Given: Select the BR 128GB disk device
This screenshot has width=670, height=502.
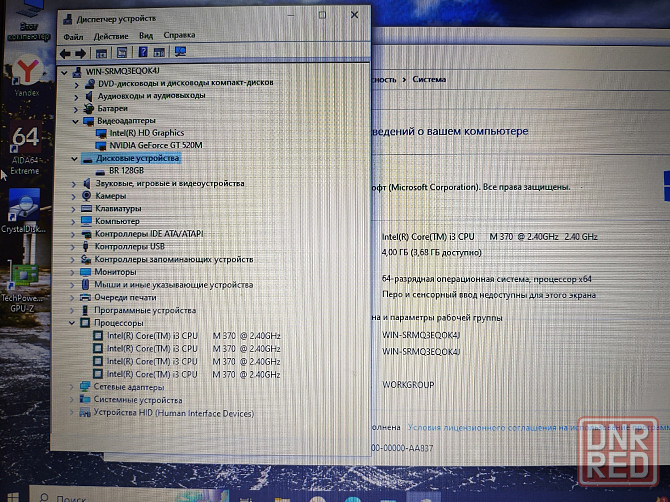Looking at the screenshot, I should pos(126,171).
